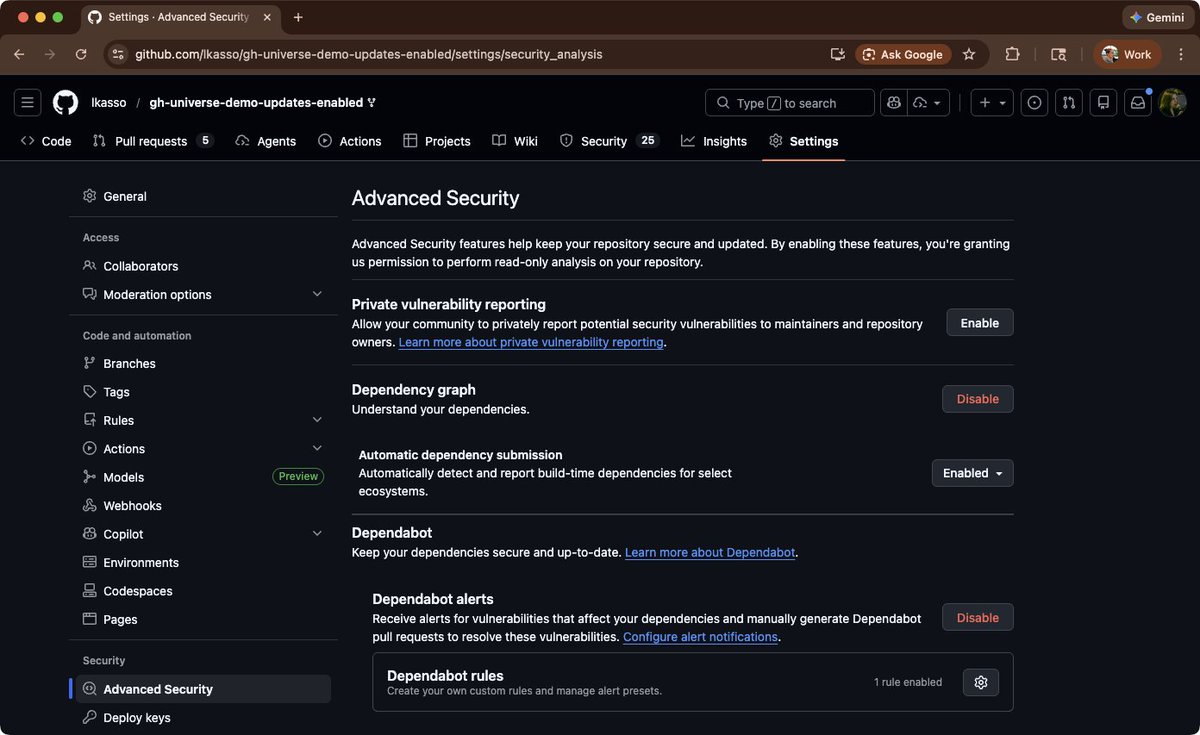The height and width of the screenshot is (735, 1200).
Task: Open a new browser tab
Action: pos(298,17)
